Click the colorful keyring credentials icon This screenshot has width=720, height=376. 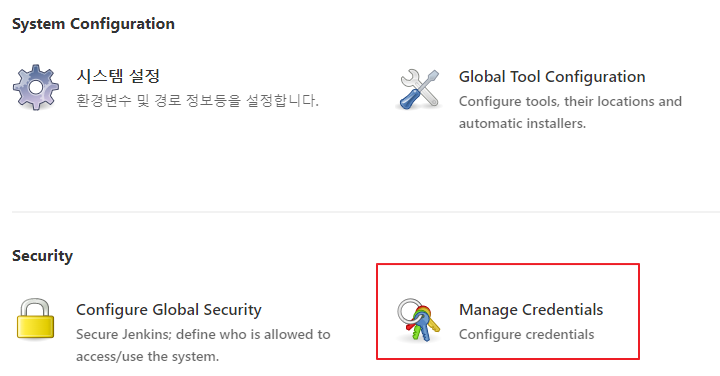pyautogui.click(x=418, y=320)
